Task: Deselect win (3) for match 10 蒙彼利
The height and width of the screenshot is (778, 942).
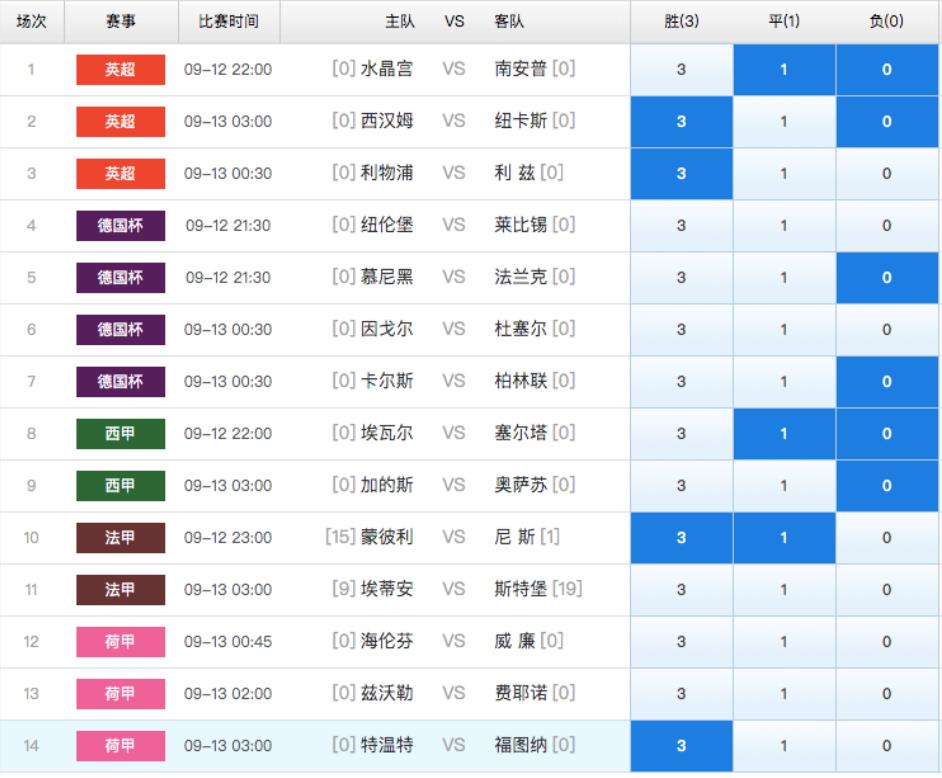Action: (x=681, y=538)
